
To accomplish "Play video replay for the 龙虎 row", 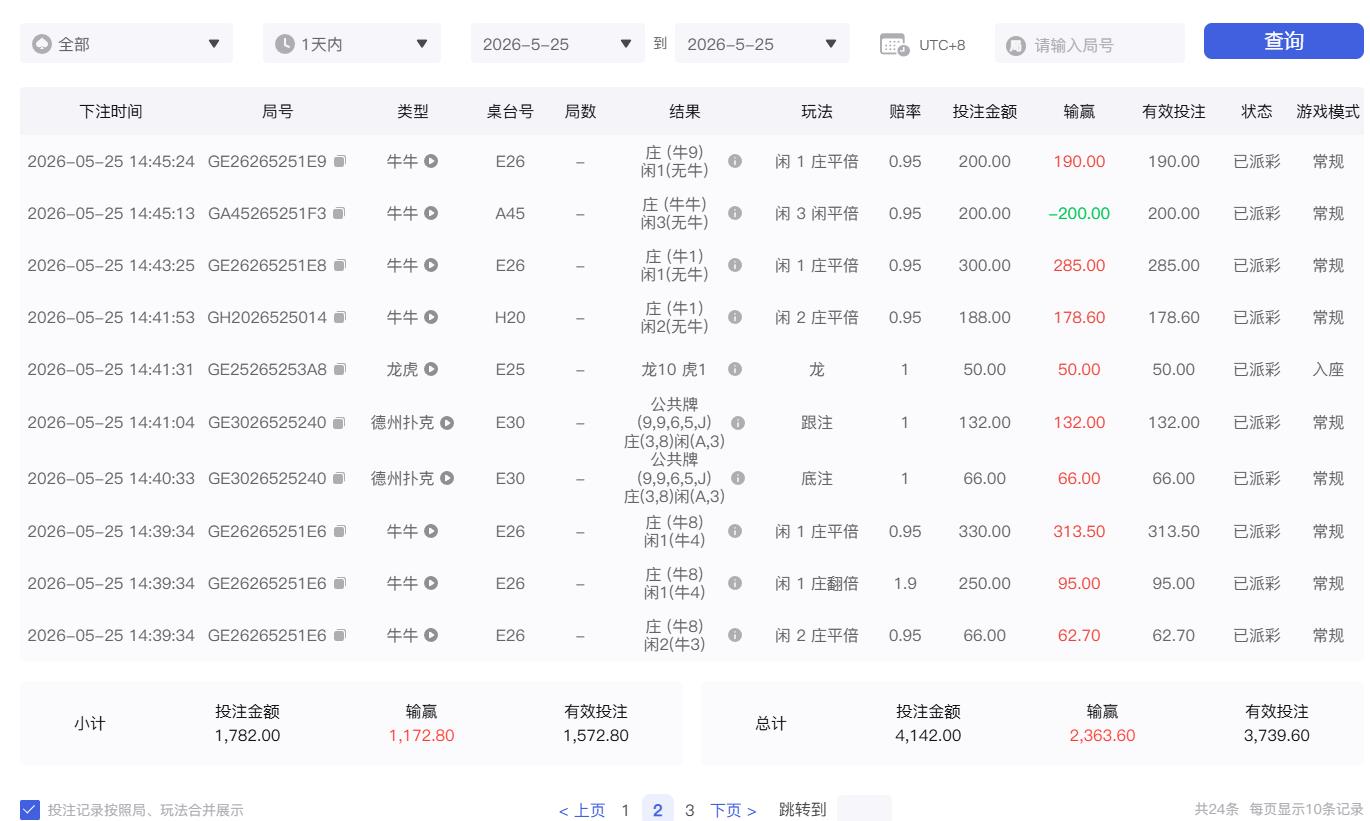I will click(x=431, y=369).
